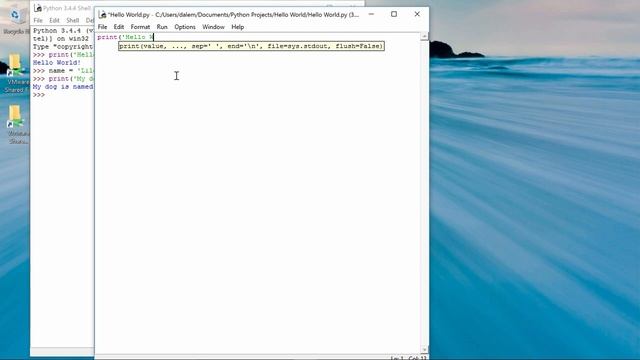
Task: Open Edit menu in Hello World.py editor
Action: 119,27
